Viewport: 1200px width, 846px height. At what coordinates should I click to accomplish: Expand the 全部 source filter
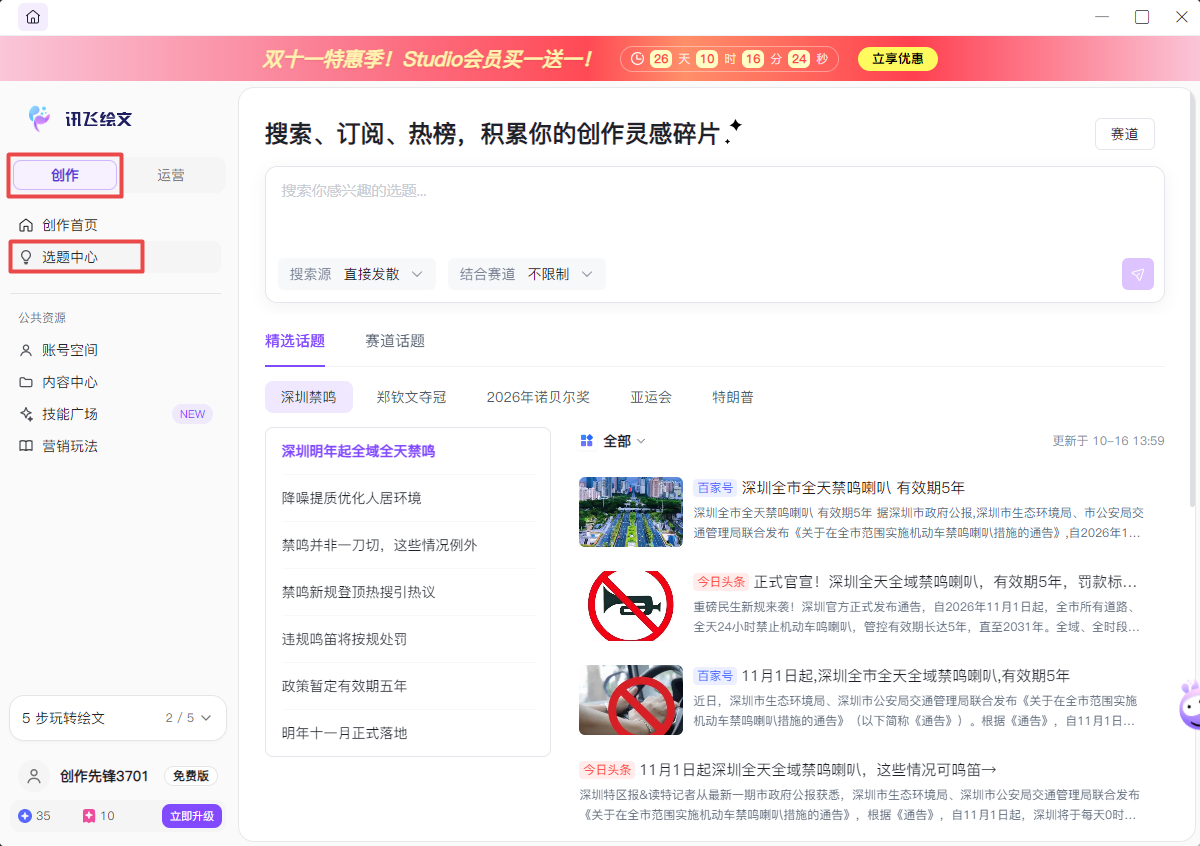click(x=625, y=441)
